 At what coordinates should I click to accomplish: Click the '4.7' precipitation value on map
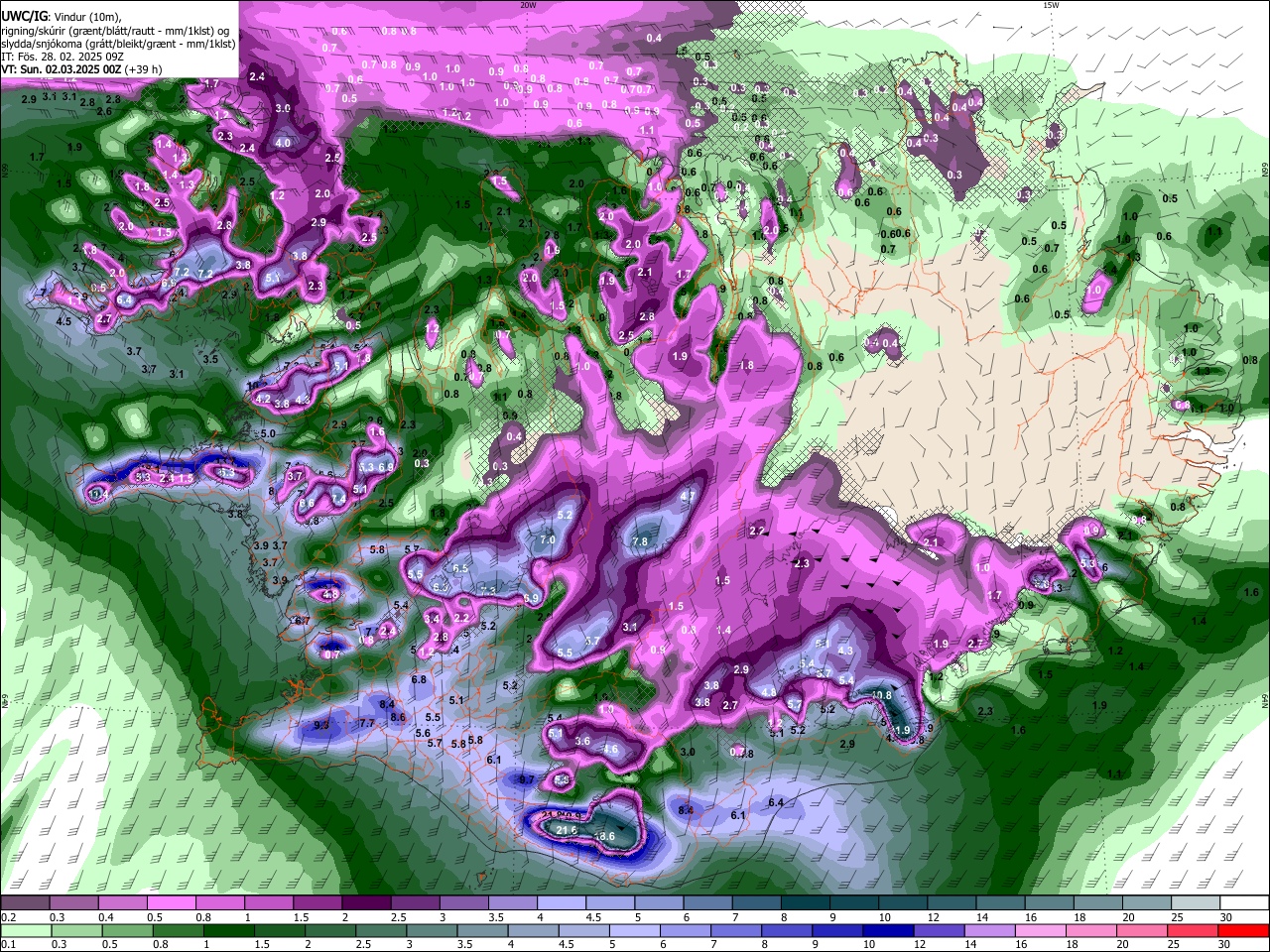[687, 496]
